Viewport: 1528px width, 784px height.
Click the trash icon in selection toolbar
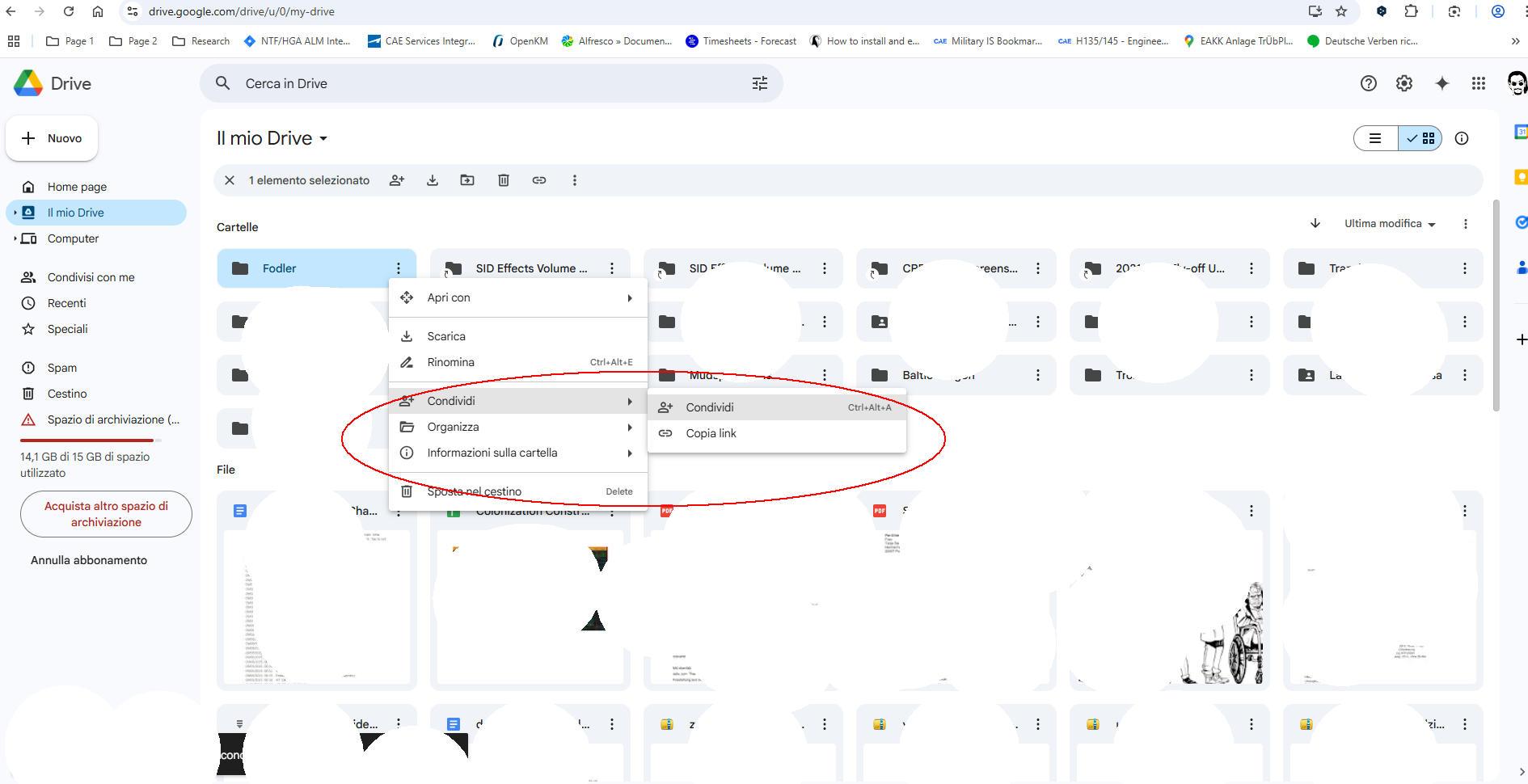[503, 180]
